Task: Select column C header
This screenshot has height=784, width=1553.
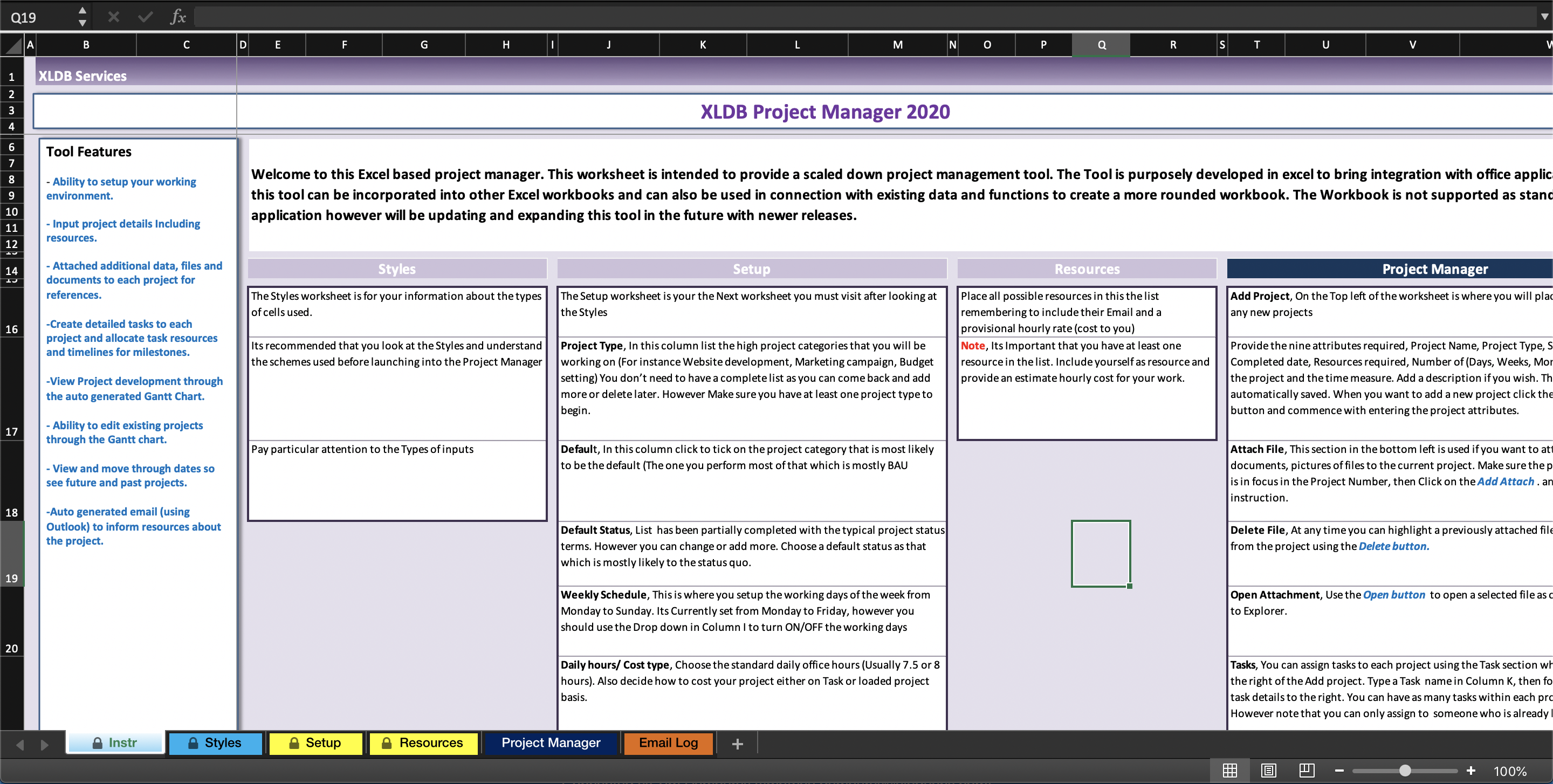Action: [186, 45]
